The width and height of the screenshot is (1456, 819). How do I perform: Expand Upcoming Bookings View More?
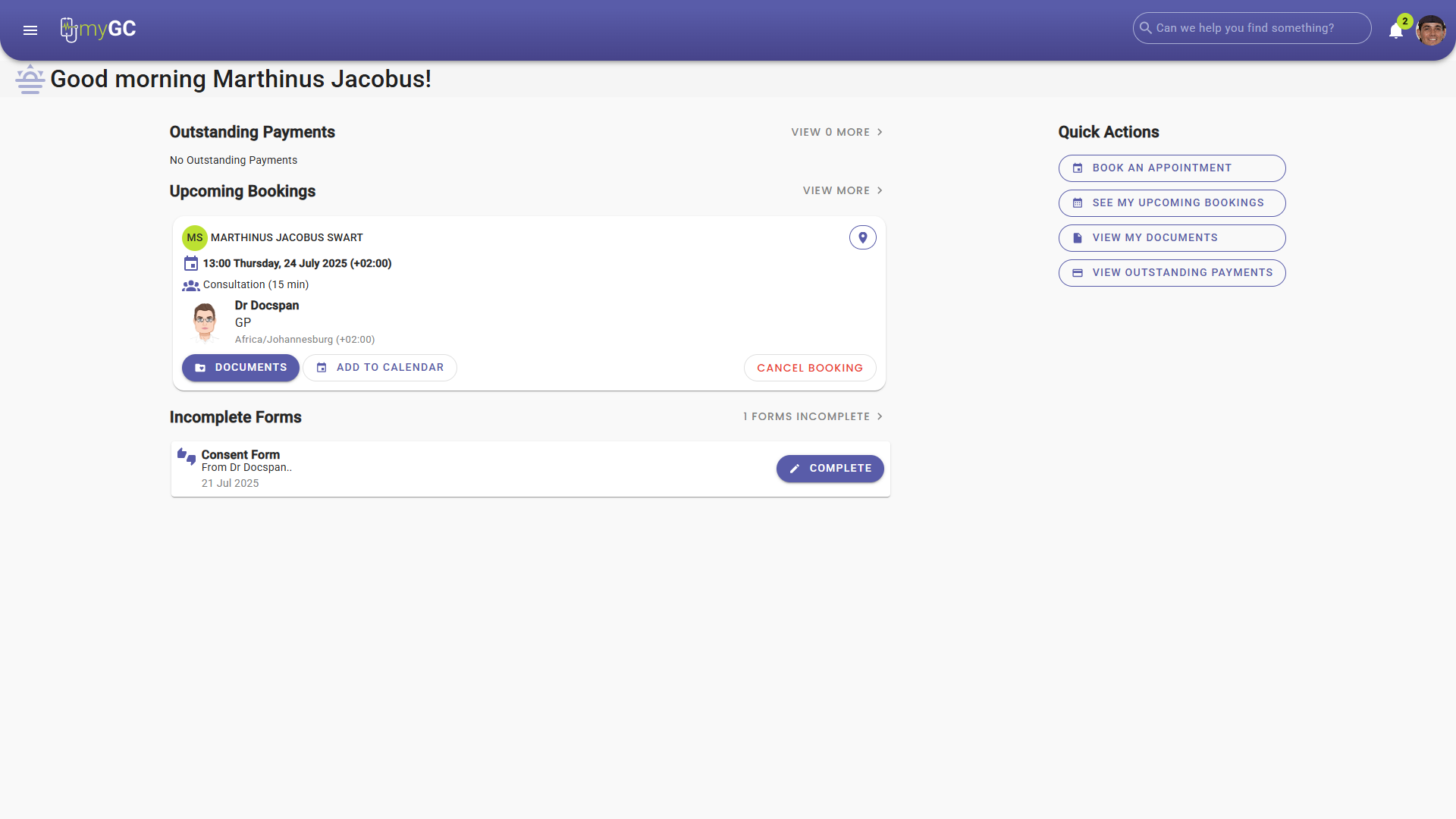click(x=843, y=191)
